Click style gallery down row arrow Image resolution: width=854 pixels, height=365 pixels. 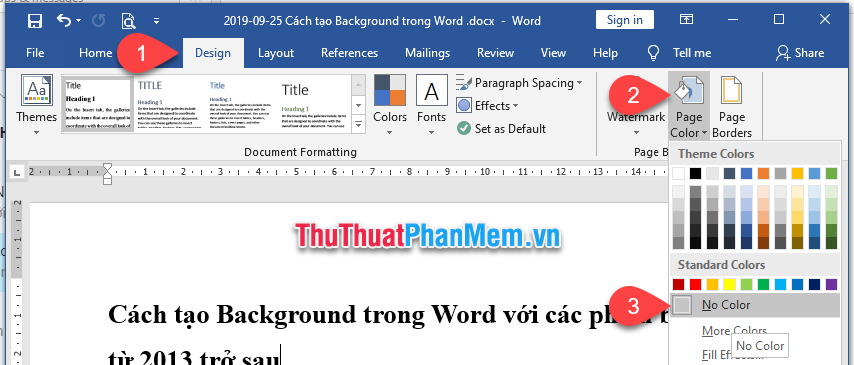(358, 105)
